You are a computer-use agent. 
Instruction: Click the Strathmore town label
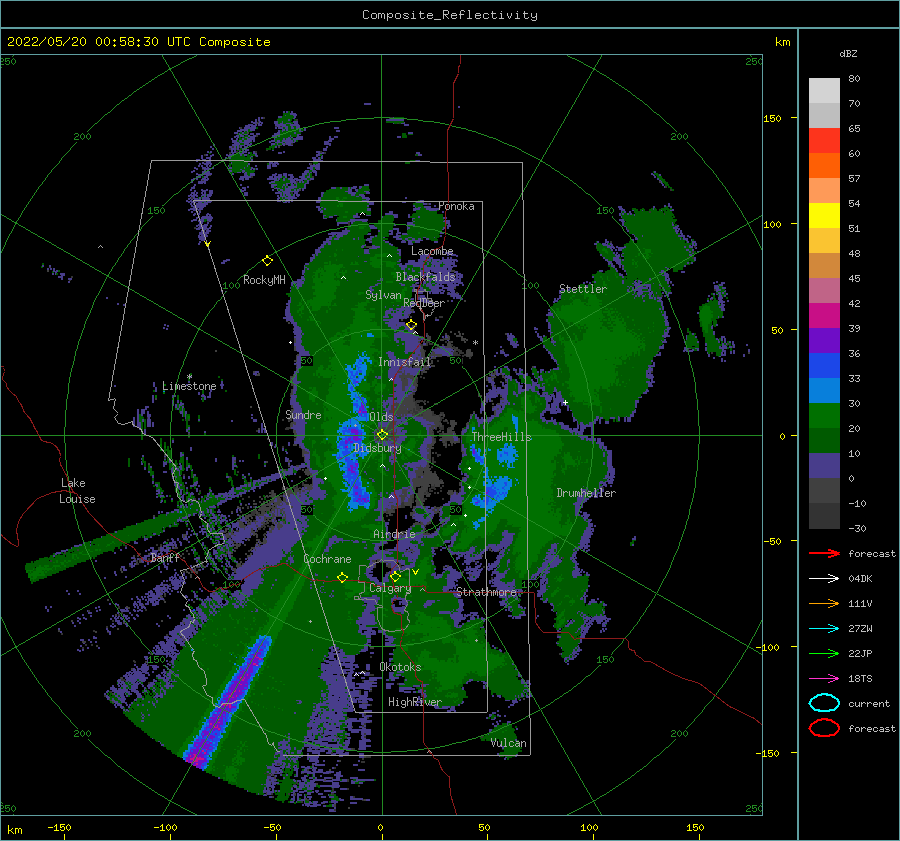point(486,592)
